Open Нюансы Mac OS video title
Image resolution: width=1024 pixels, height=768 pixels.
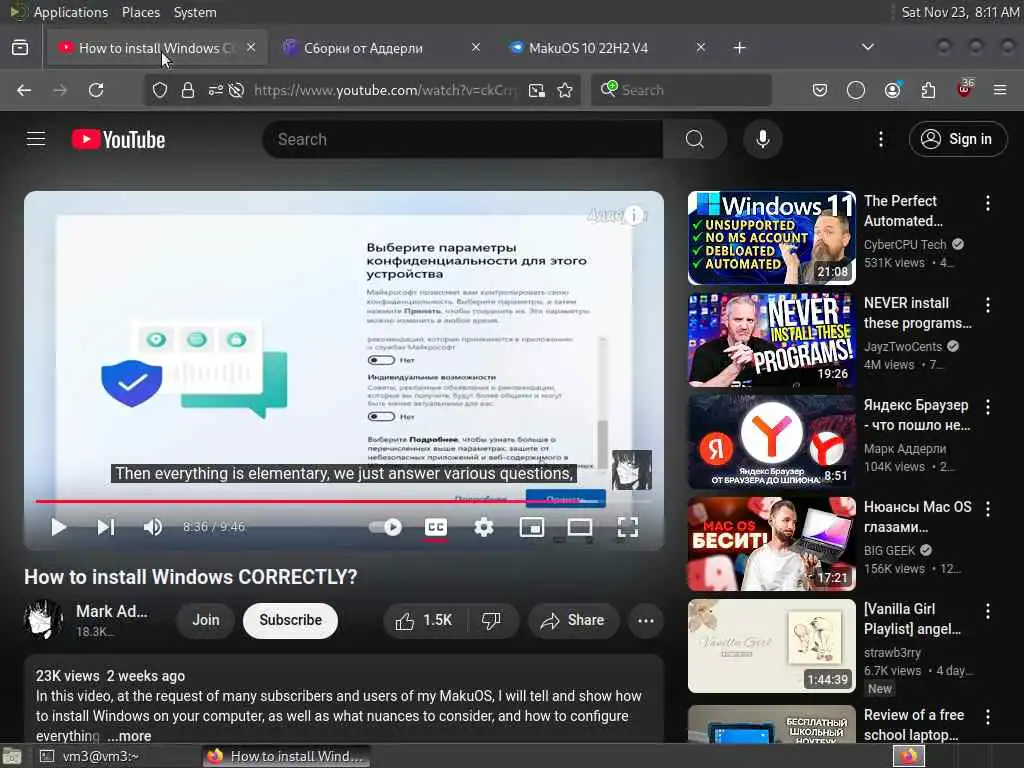click(917, 517)
